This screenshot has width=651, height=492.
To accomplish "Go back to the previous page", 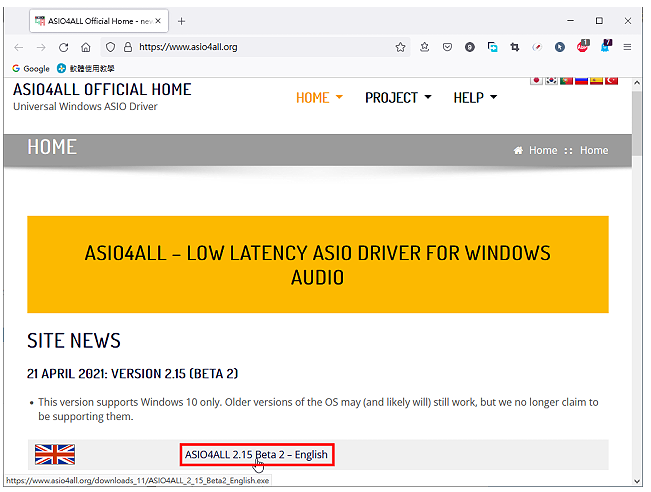I will 19,47.
